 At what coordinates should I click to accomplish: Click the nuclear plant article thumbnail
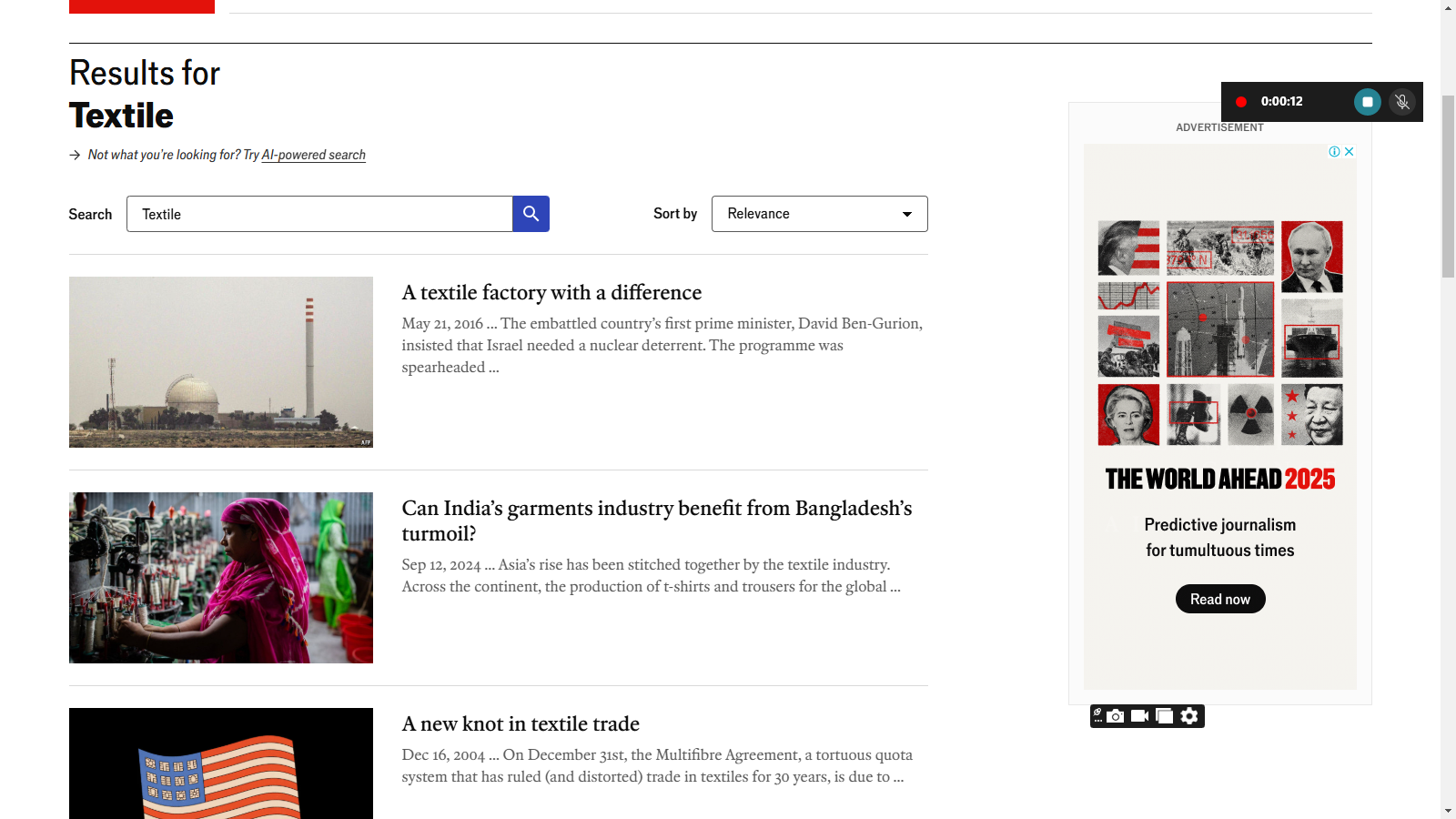point(221,362)
